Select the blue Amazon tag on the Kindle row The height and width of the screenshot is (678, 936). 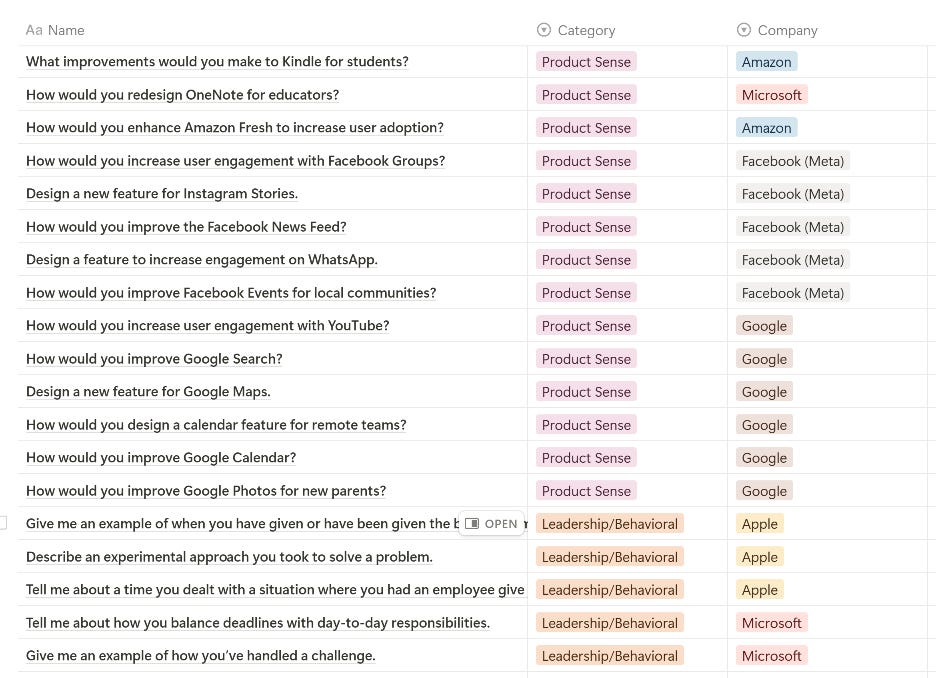click(x=766, y=61)
